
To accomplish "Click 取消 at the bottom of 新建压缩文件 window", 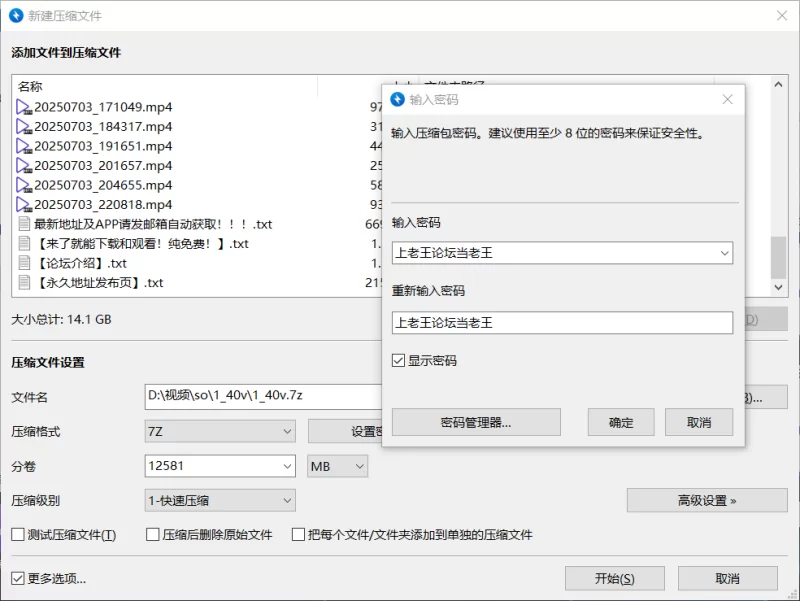I will 728,579.
